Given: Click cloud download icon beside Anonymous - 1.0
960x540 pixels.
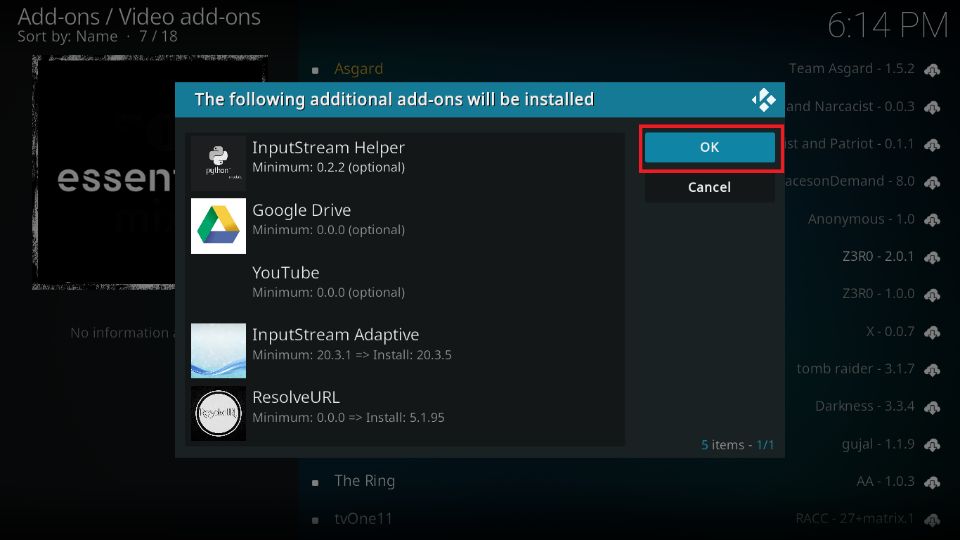Looking at the screenshot, I should (x=932, y=220).
